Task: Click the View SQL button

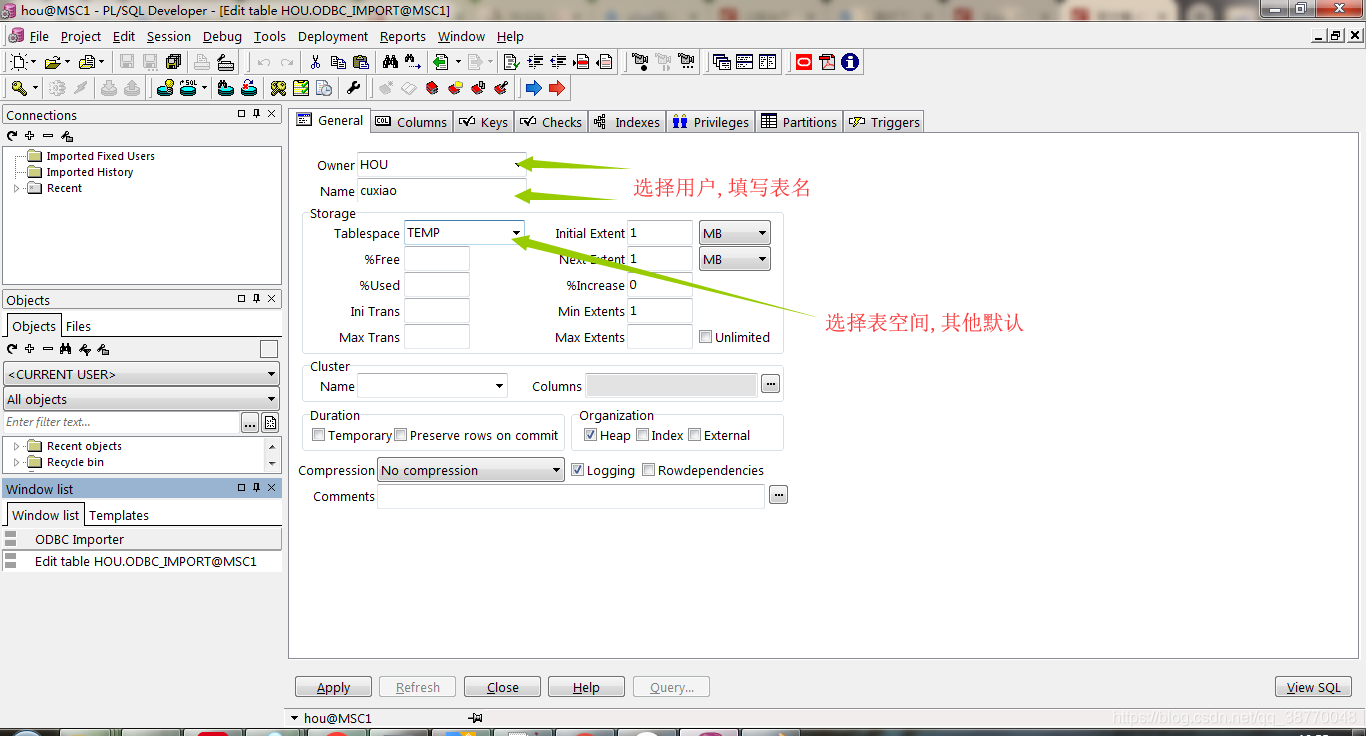Action: pos(1313,687)
